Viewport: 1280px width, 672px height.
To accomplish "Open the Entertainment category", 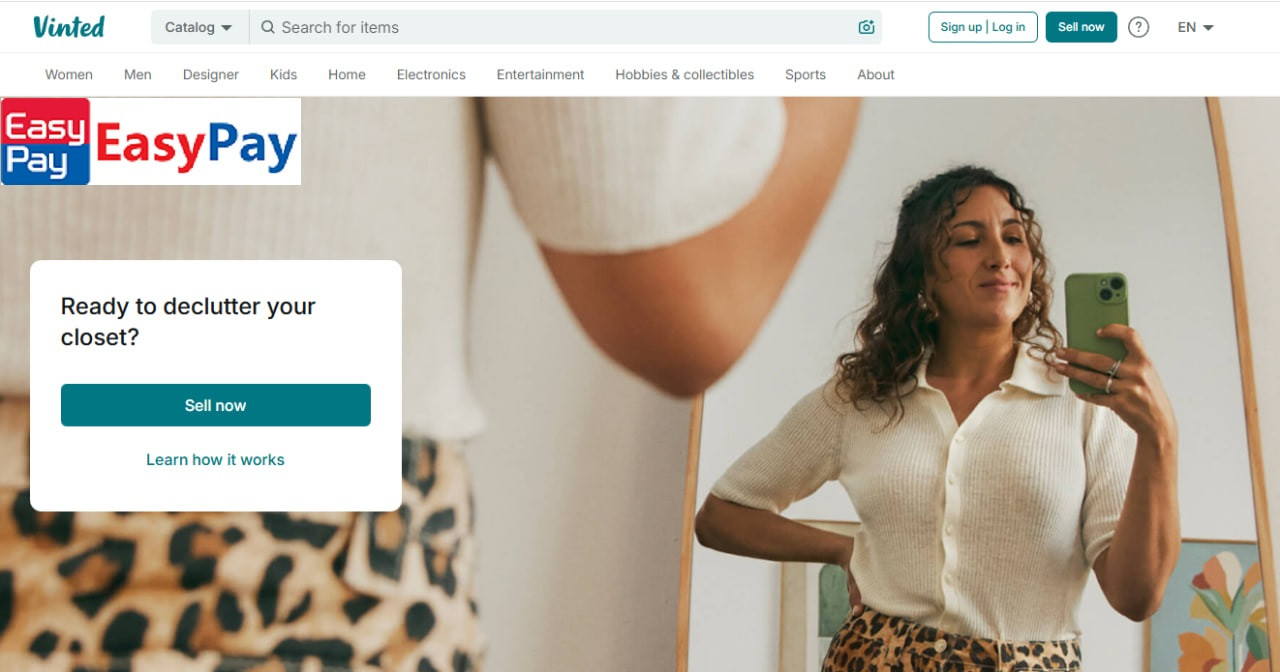I will click(540, 75).
